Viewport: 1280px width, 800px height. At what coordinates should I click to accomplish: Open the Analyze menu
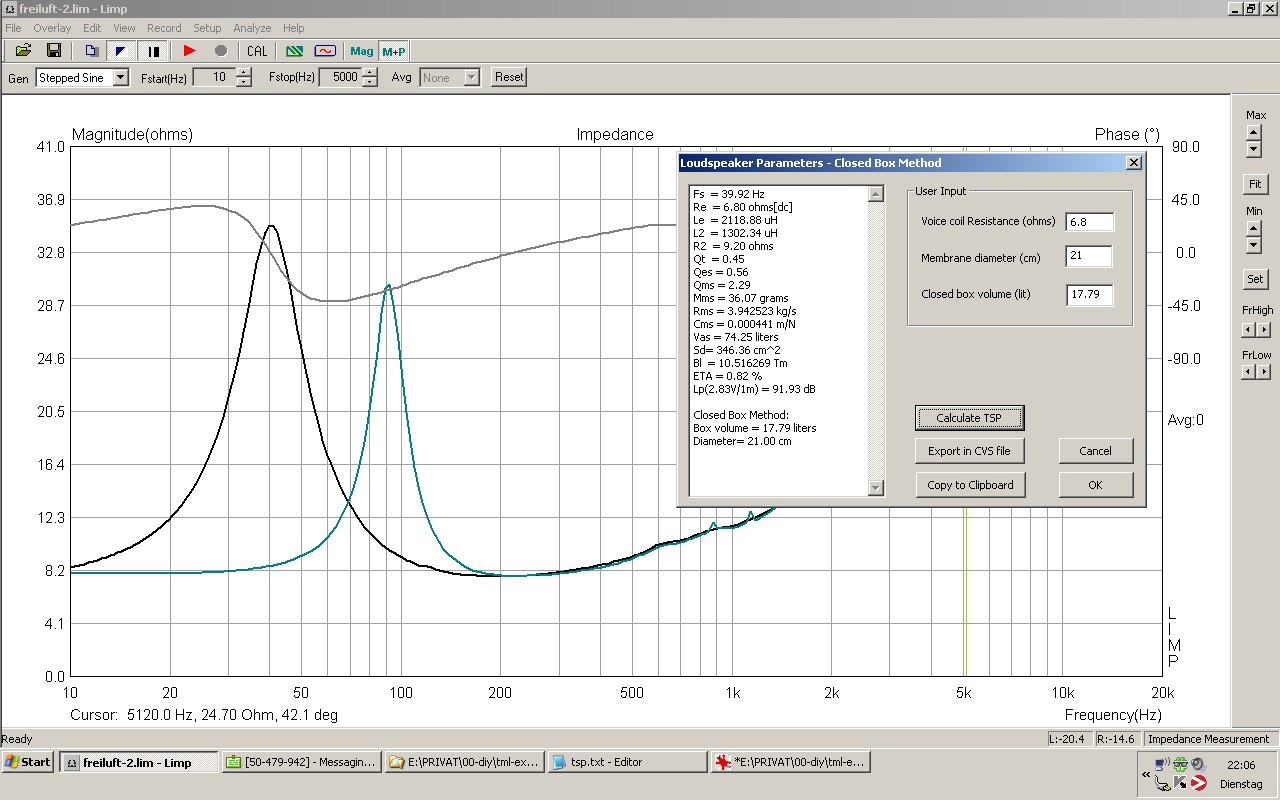pos(252,28)
